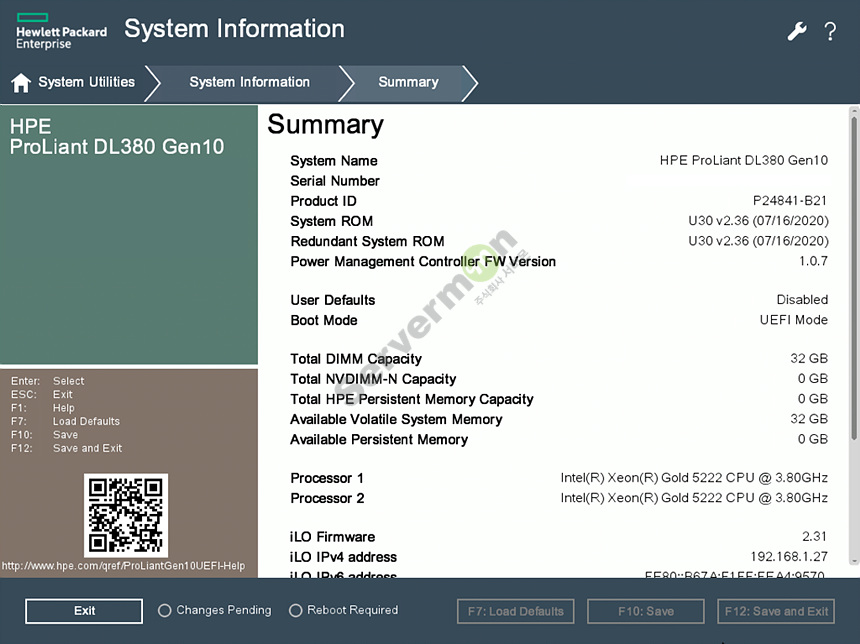The height and width of the screenshot is (644, 860).
Task: Select the Product ID label
Action: pos(323,201)
